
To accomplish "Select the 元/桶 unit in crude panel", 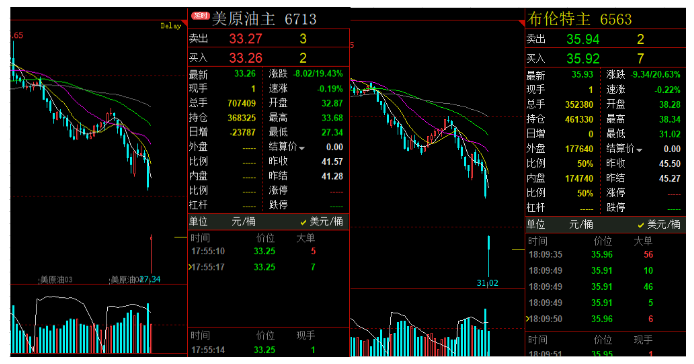I will [243, 221].
